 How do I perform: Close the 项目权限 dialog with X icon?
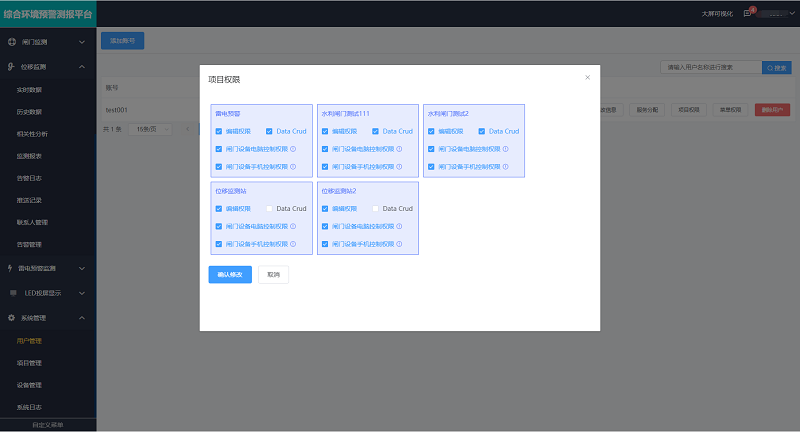click(587, 77)
